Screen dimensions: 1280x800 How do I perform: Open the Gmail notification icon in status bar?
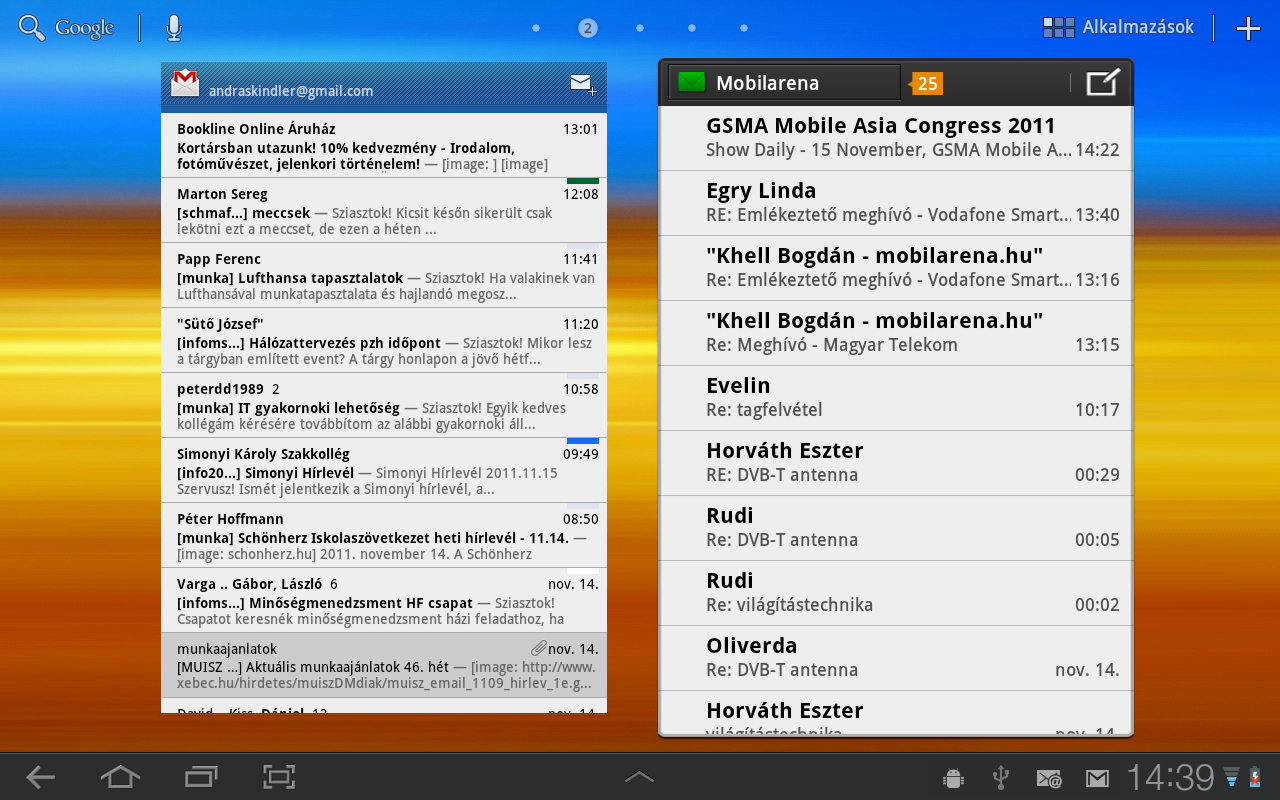click(1097, 778)
